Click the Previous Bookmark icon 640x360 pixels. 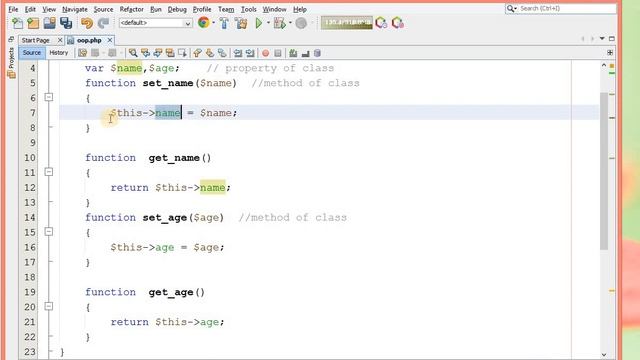(x=198, y=53)
